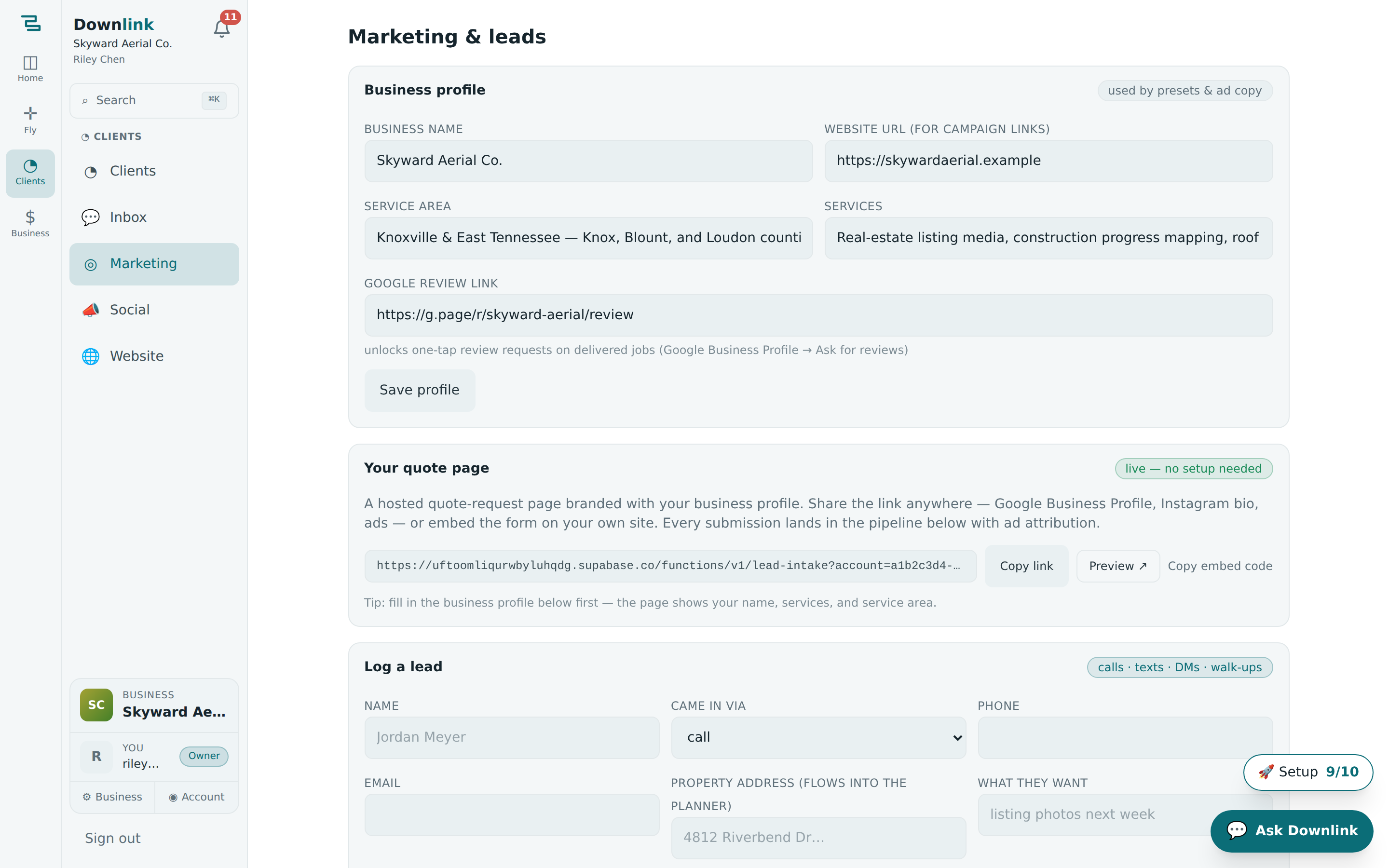Click the Phone field
The height and width of the screenshot is (868, 1389).
(x=1125, y=737)
